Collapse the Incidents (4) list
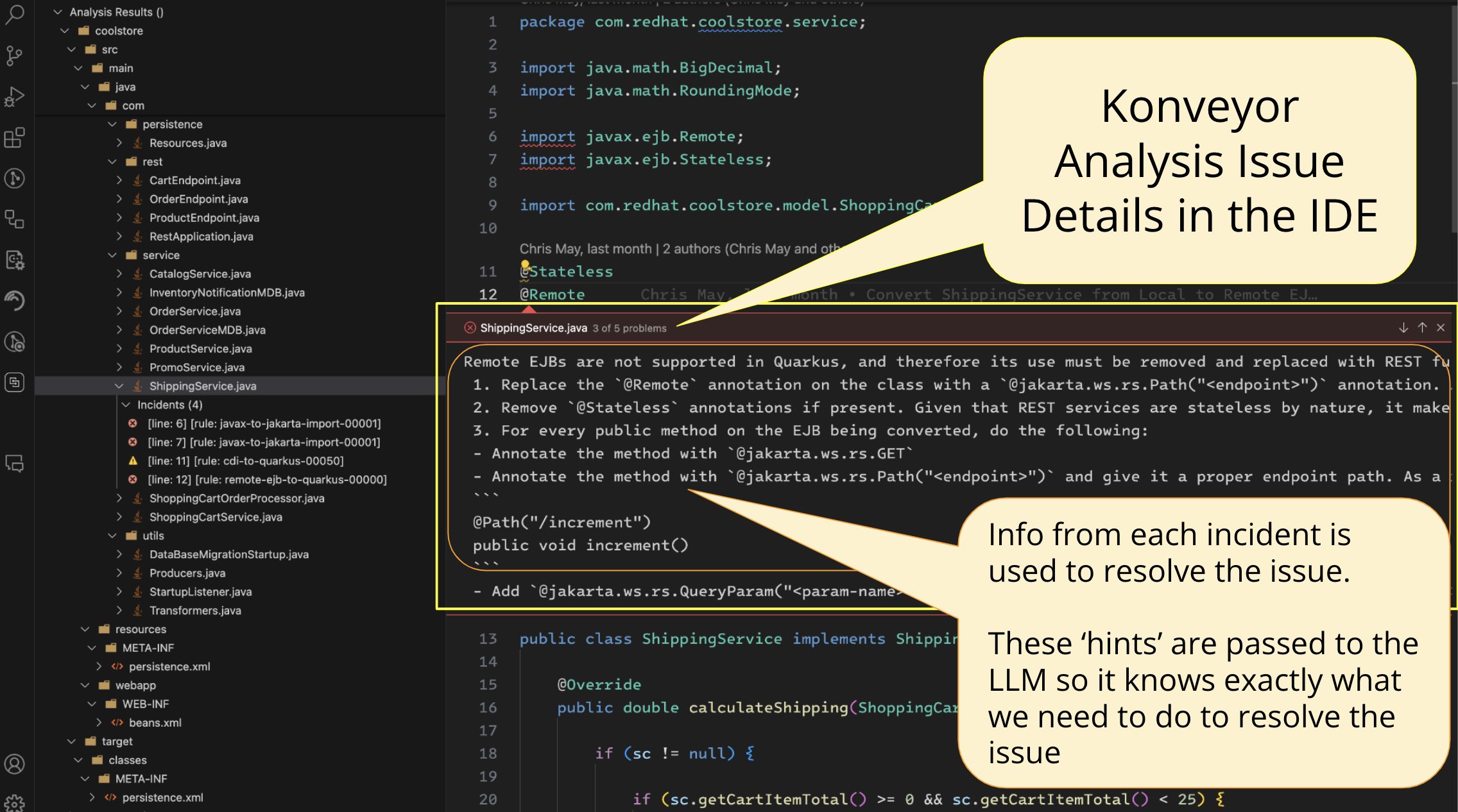The image size is (1458, 812). [126, 404]
